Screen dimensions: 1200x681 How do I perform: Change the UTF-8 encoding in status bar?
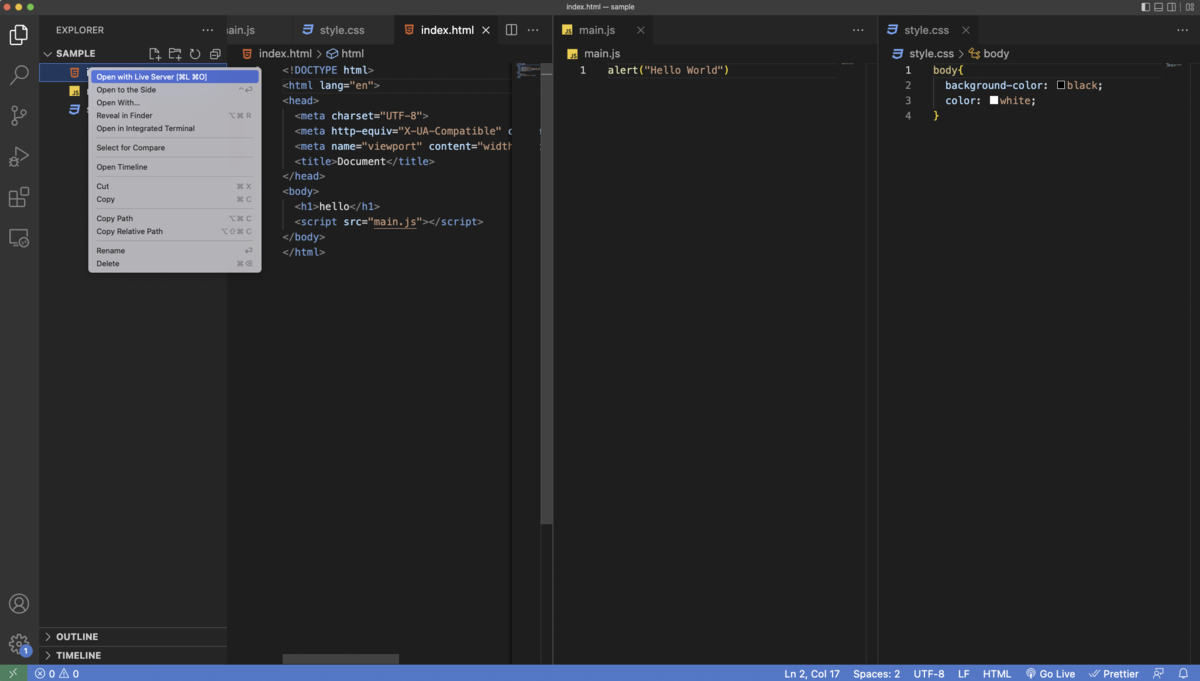pos(929,673)
